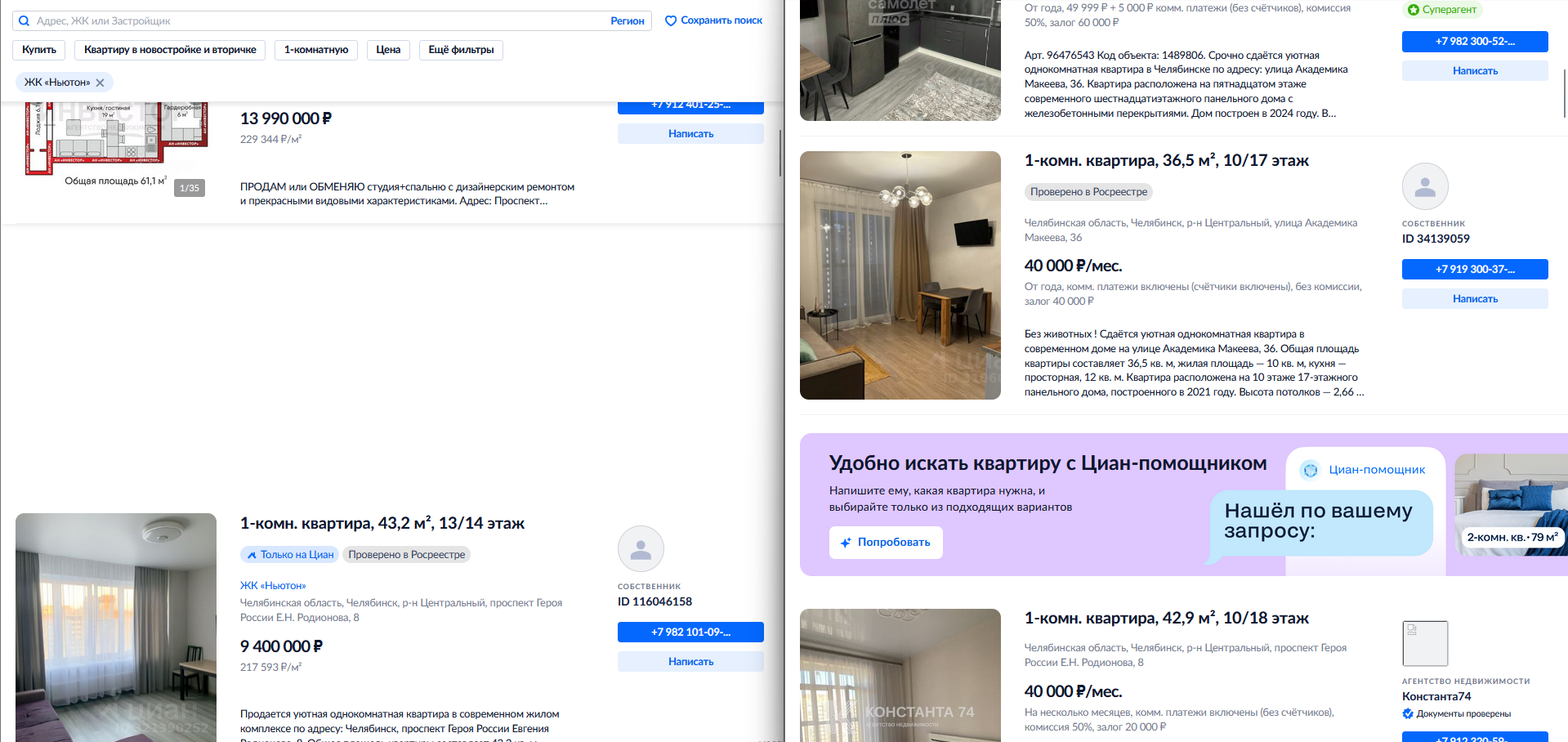
Task: Click the Константа74 agency logo
Action: click(x=1425, y=643)
